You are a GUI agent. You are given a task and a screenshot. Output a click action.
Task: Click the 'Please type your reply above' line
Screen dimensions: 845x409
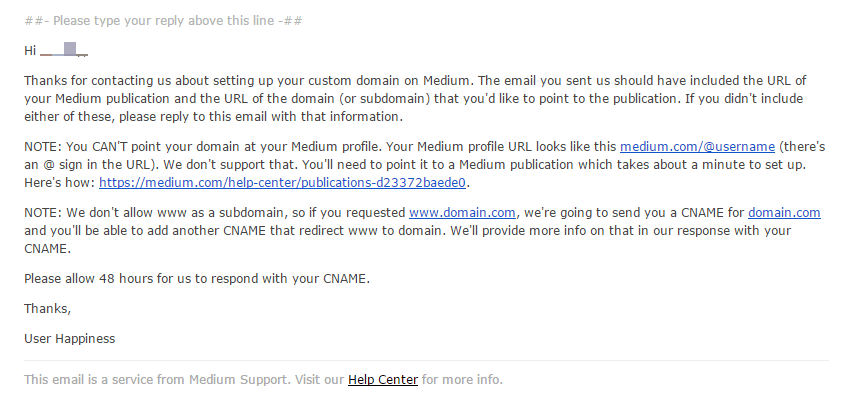[163, 21]
